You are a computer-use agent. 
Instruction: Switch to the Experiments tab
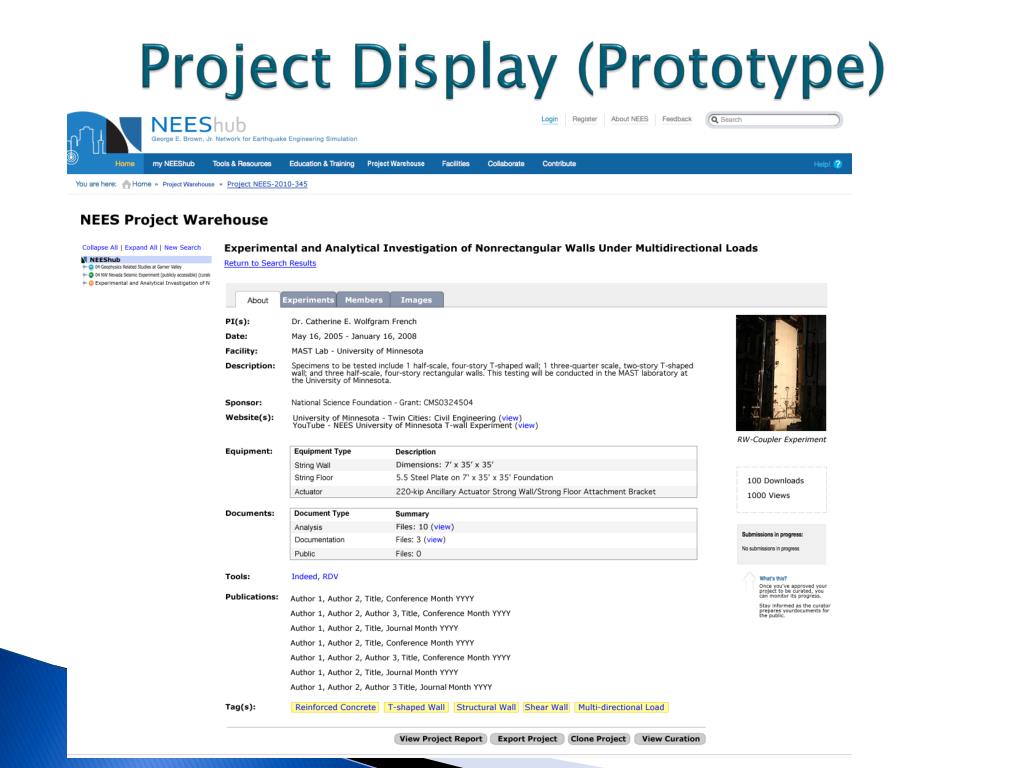(x=308, y=300)
